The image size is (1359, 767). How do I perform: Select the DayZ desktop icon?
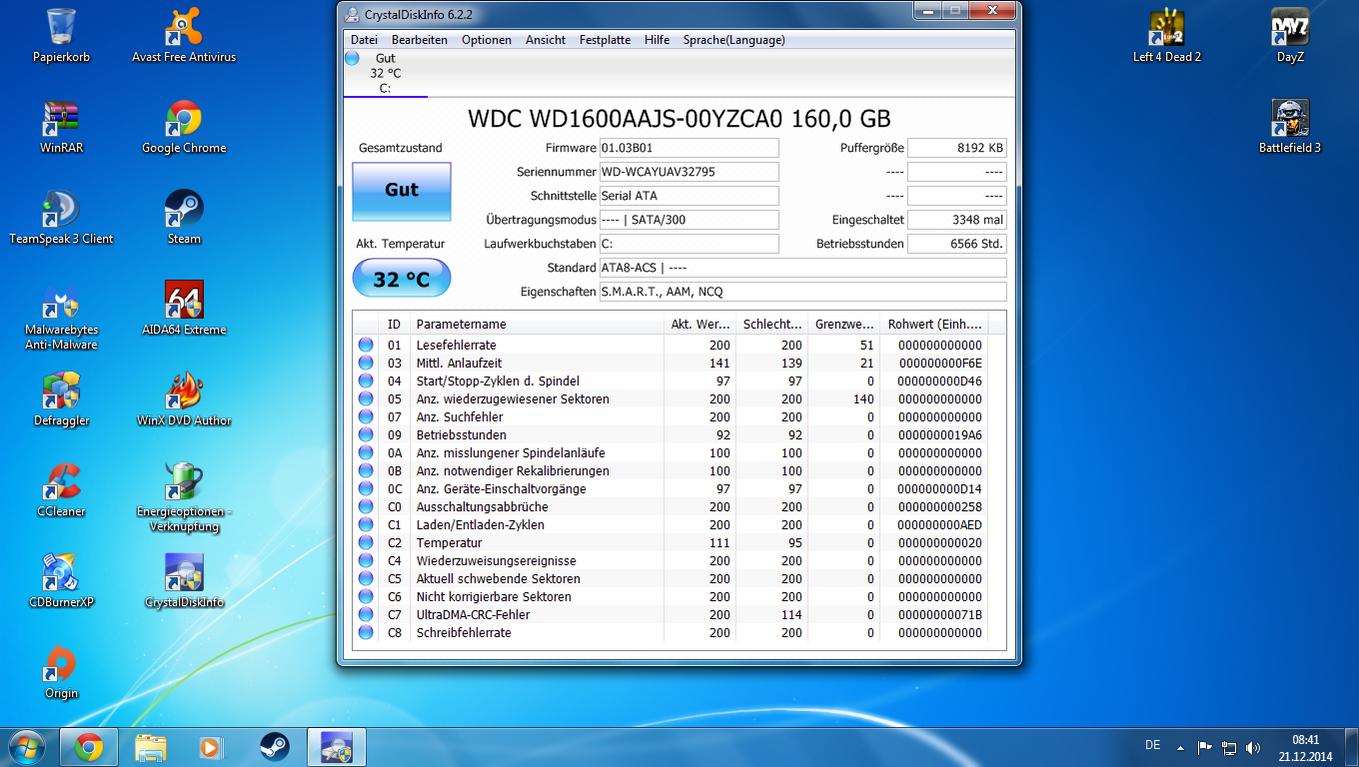pyautogui.click(x=1290, y=36)
